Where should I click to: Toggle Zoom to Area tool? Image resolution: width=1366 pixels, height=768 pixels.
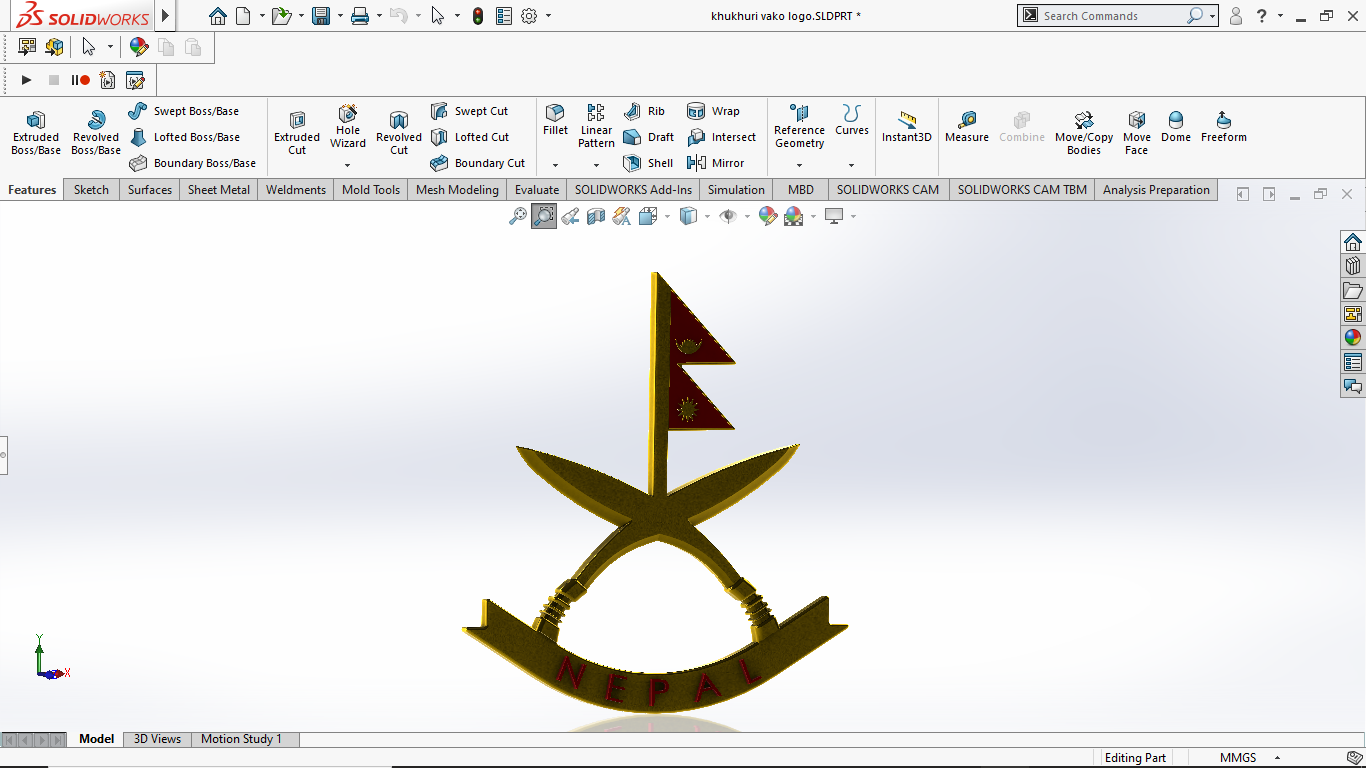click(544, 216)
